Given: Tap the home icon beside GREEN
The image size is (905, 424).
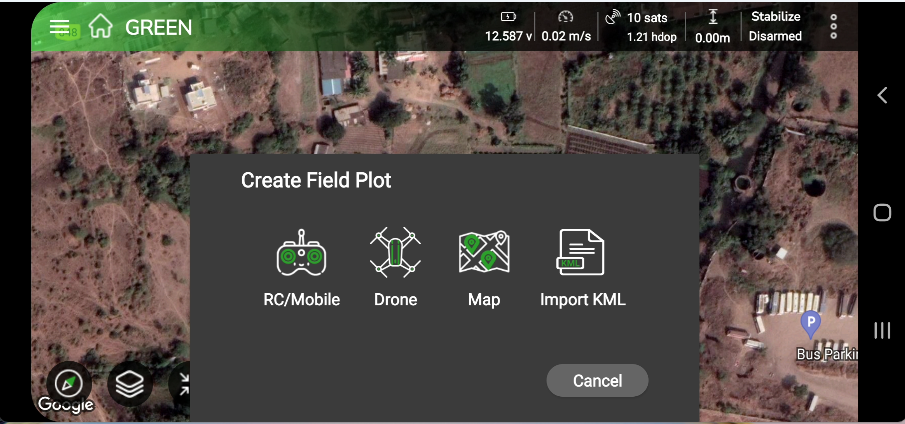Looking at the screenshot, I should pyautogui.click(x=100, y=27).
